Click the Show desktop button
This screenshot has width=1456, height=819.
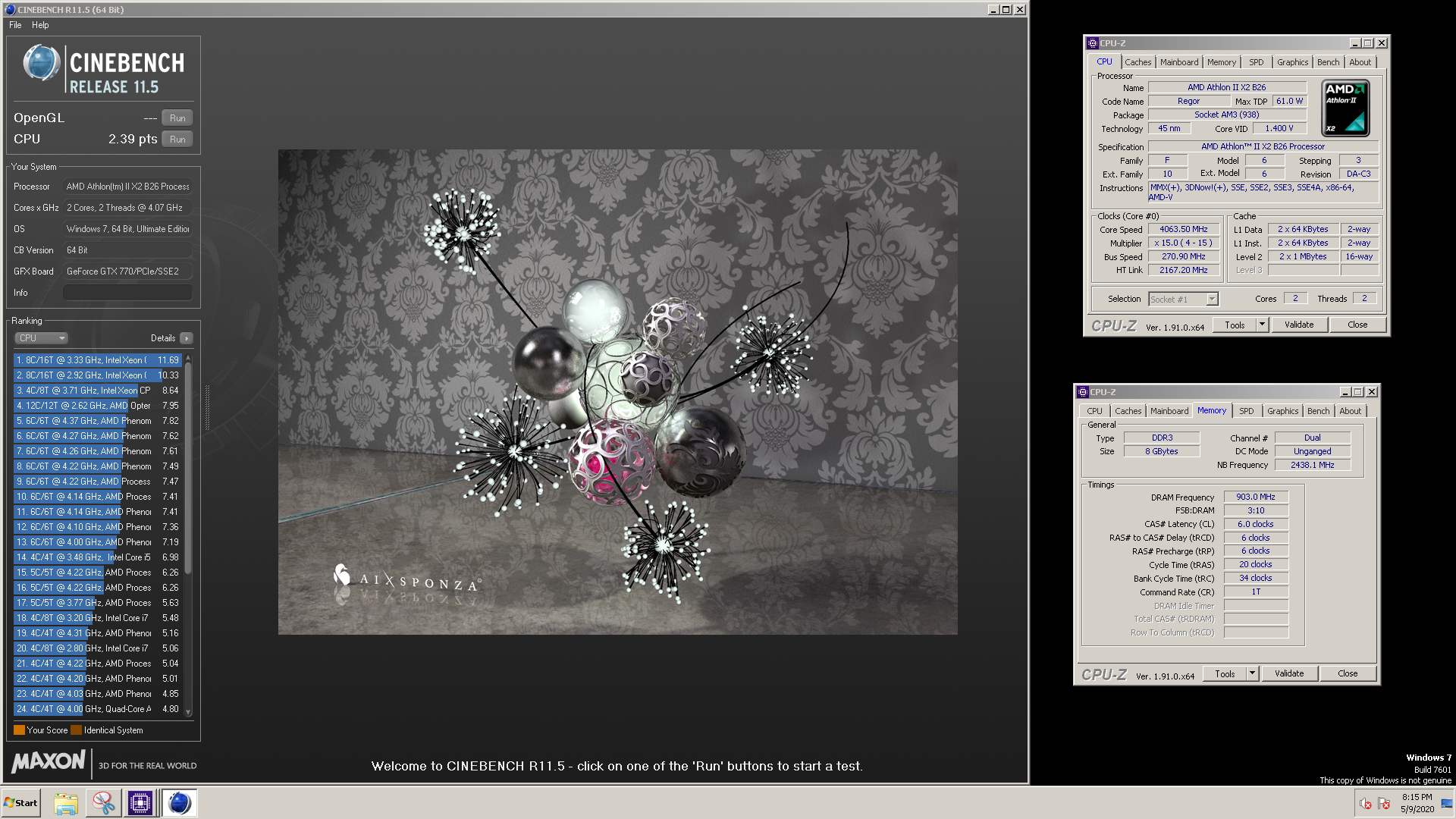1448,803
